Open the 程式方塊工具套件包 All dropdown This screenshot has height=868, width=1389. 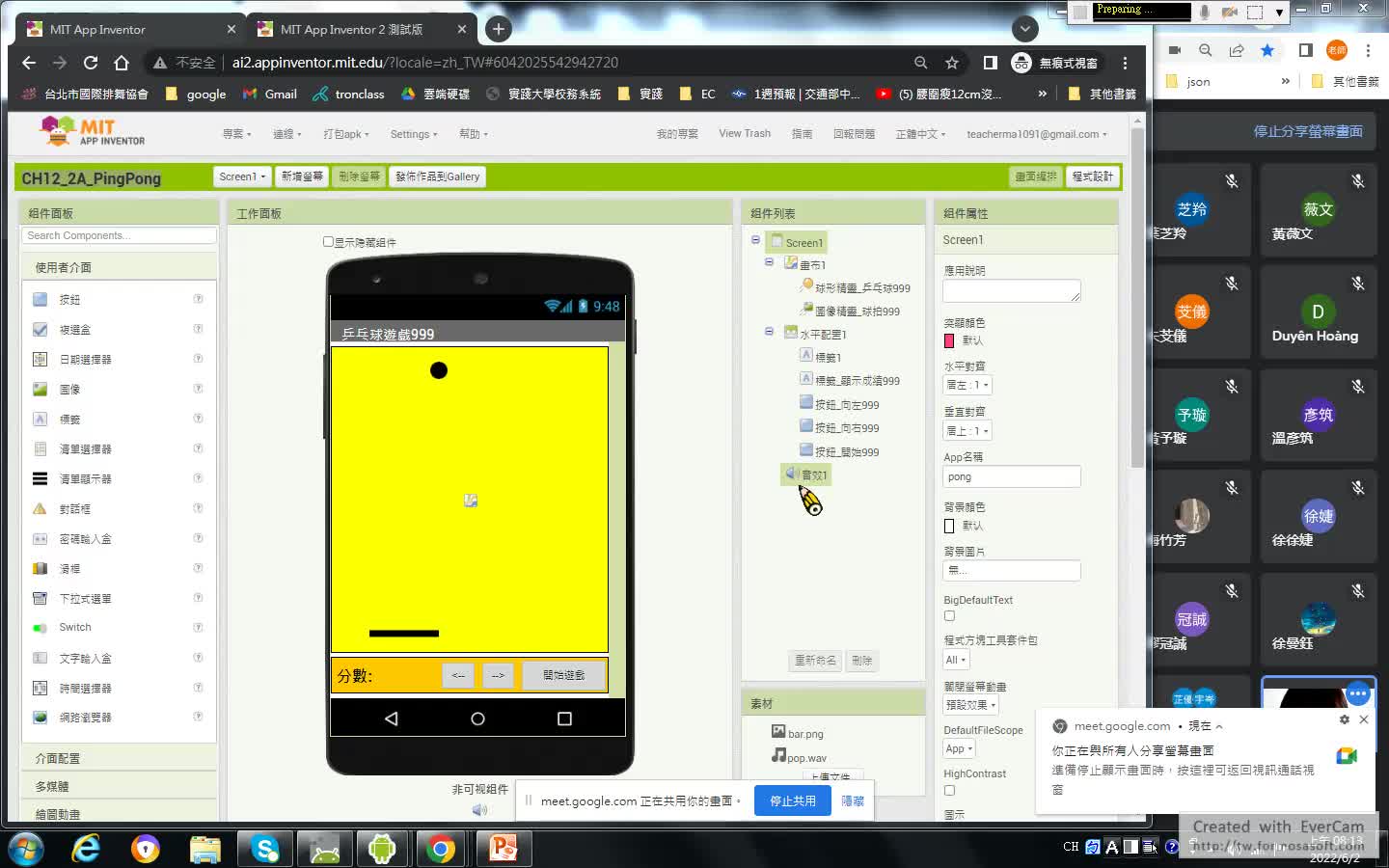[x=956, y=660]
